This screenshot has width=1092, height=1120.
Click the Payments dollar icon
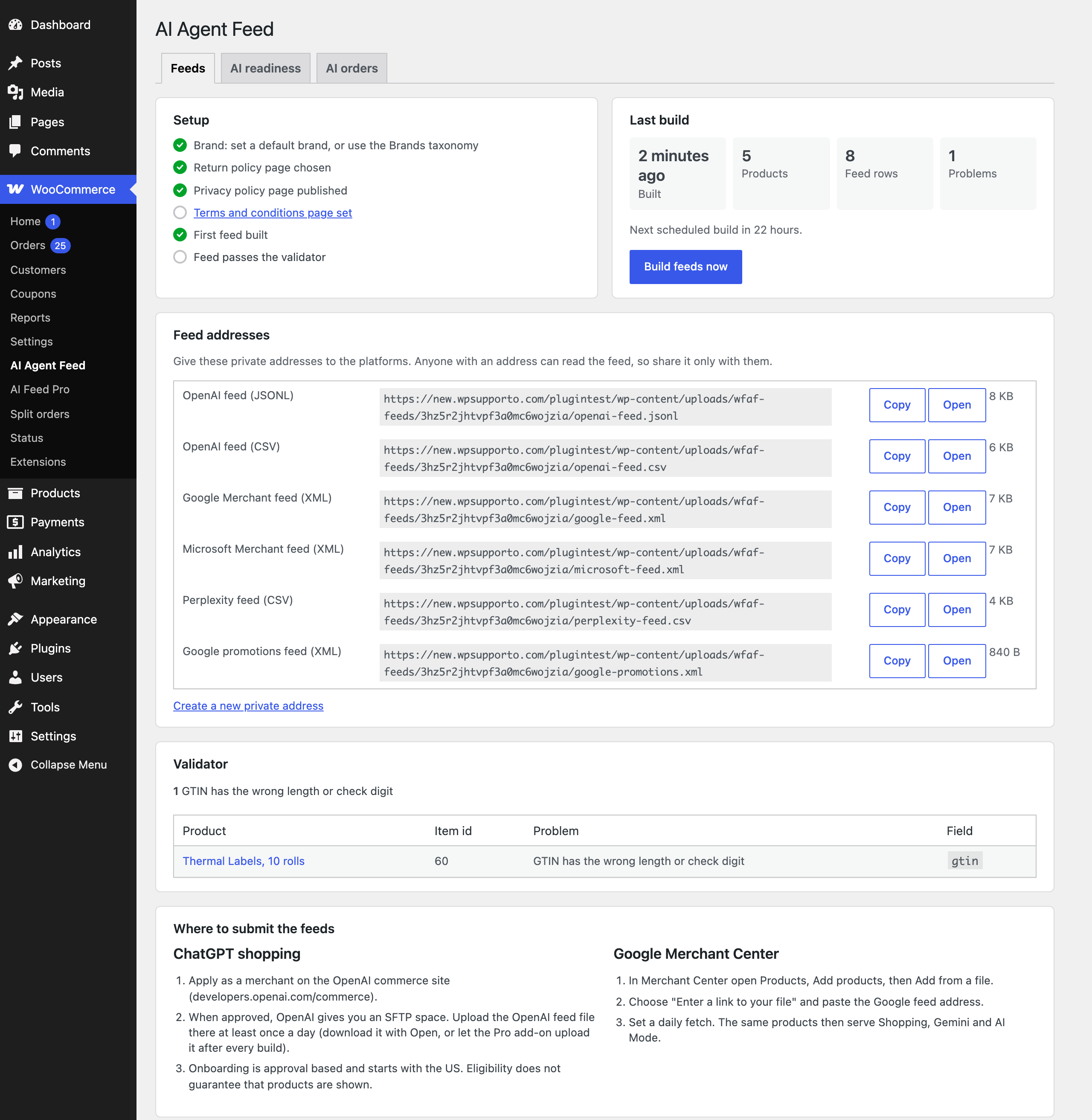pos(15,522)
